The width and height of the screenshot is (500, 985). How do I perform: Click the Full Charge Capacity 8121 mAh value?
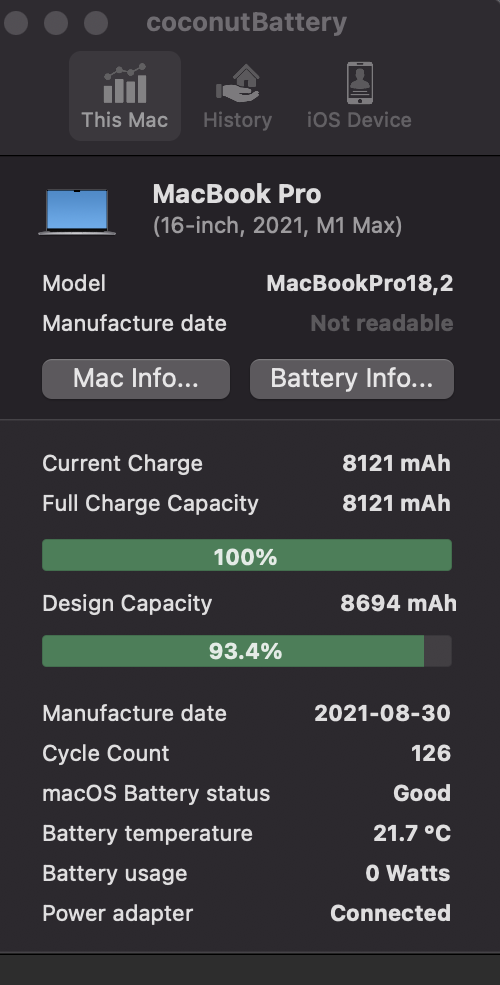396,503
